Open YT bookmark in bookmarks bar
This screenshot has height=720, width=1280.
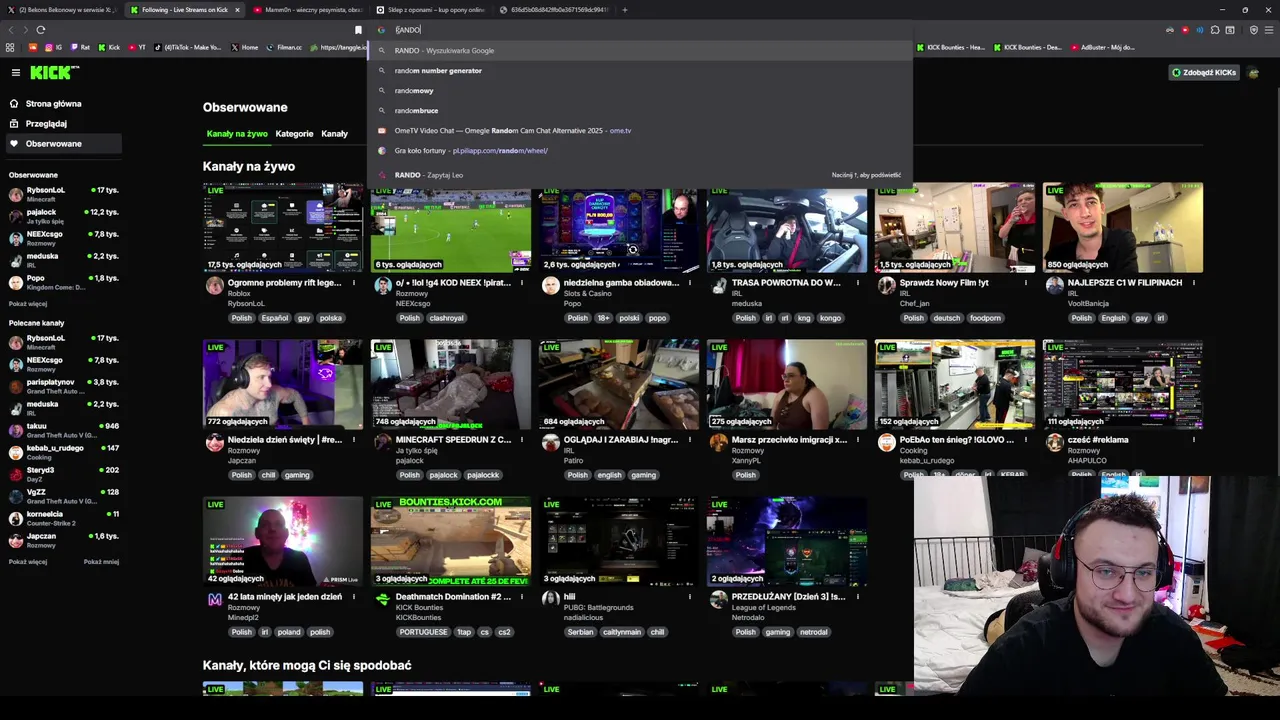137,47
